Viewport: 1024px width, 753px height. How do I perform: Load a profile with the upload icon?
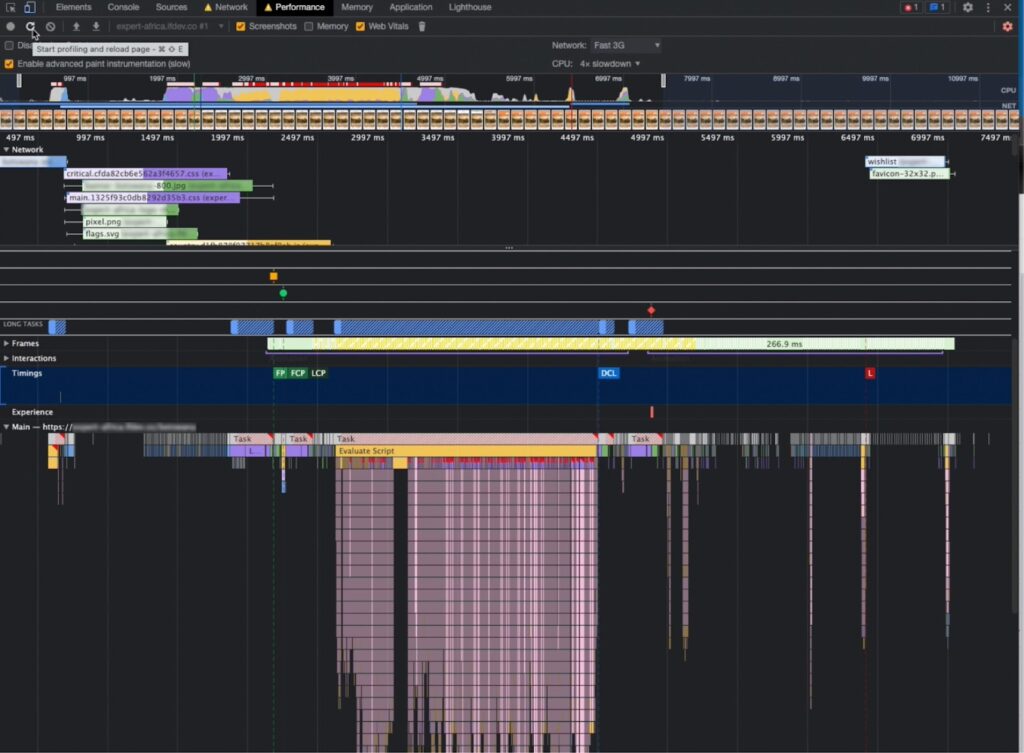pyautogui.click(x=76, y=27)
